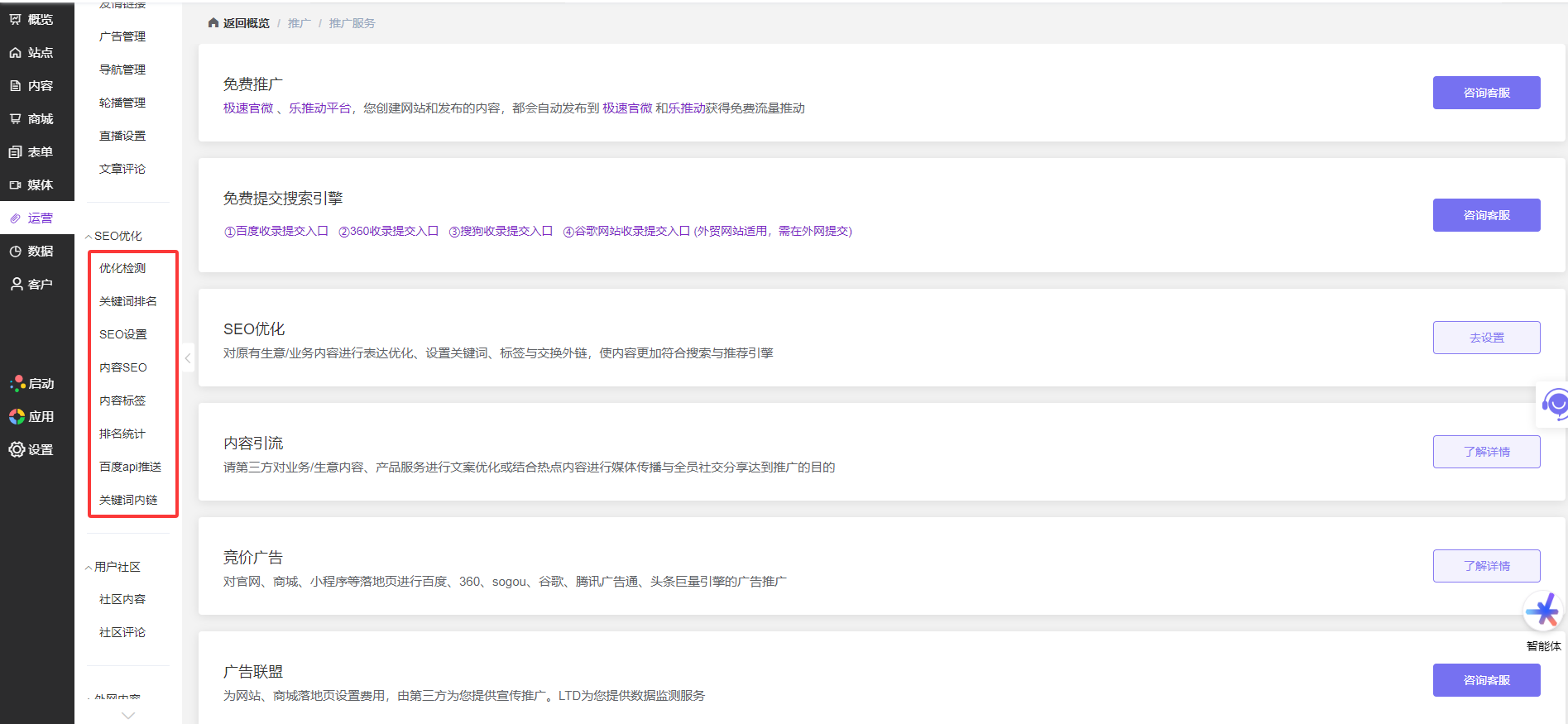Collapse the secondary sidebar with arrow handle
Screen dimensions: 1568x724
[x=188, y=358]
